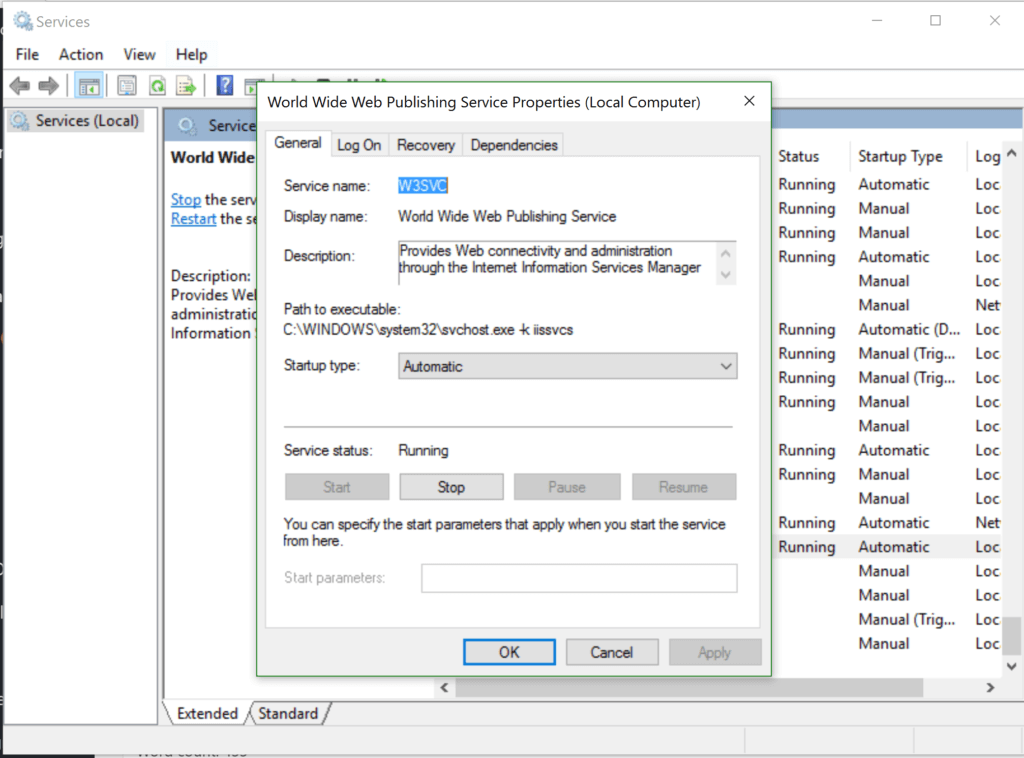This screenshot has width=1024, height=758.
Task: Click the horizontal scrollbar right arrow
Action: [x=991, y=687]
